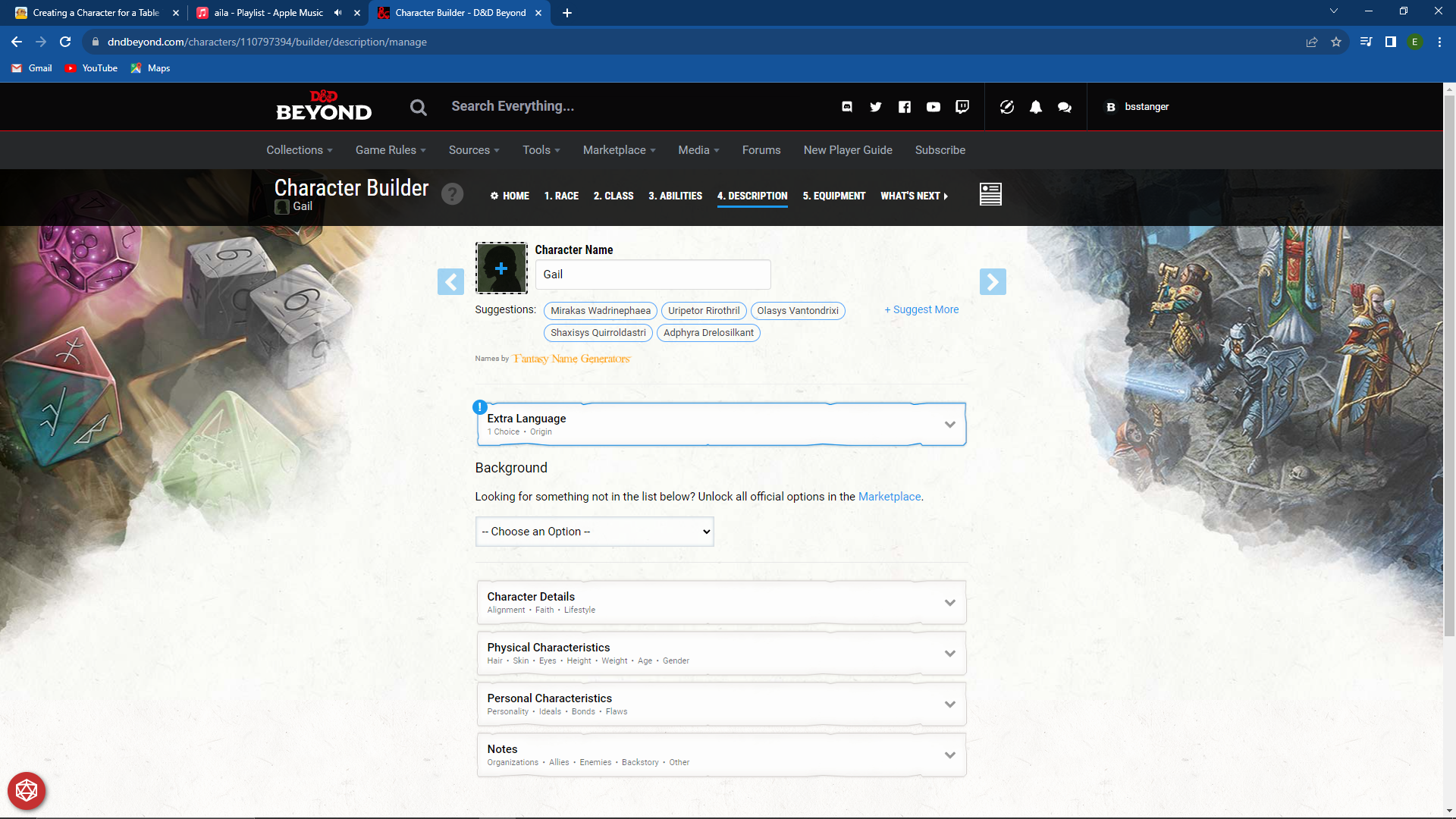This screenshot has width=1456, height=819.
Task: Open the YouTube bookmark
Action: point(91,68)
